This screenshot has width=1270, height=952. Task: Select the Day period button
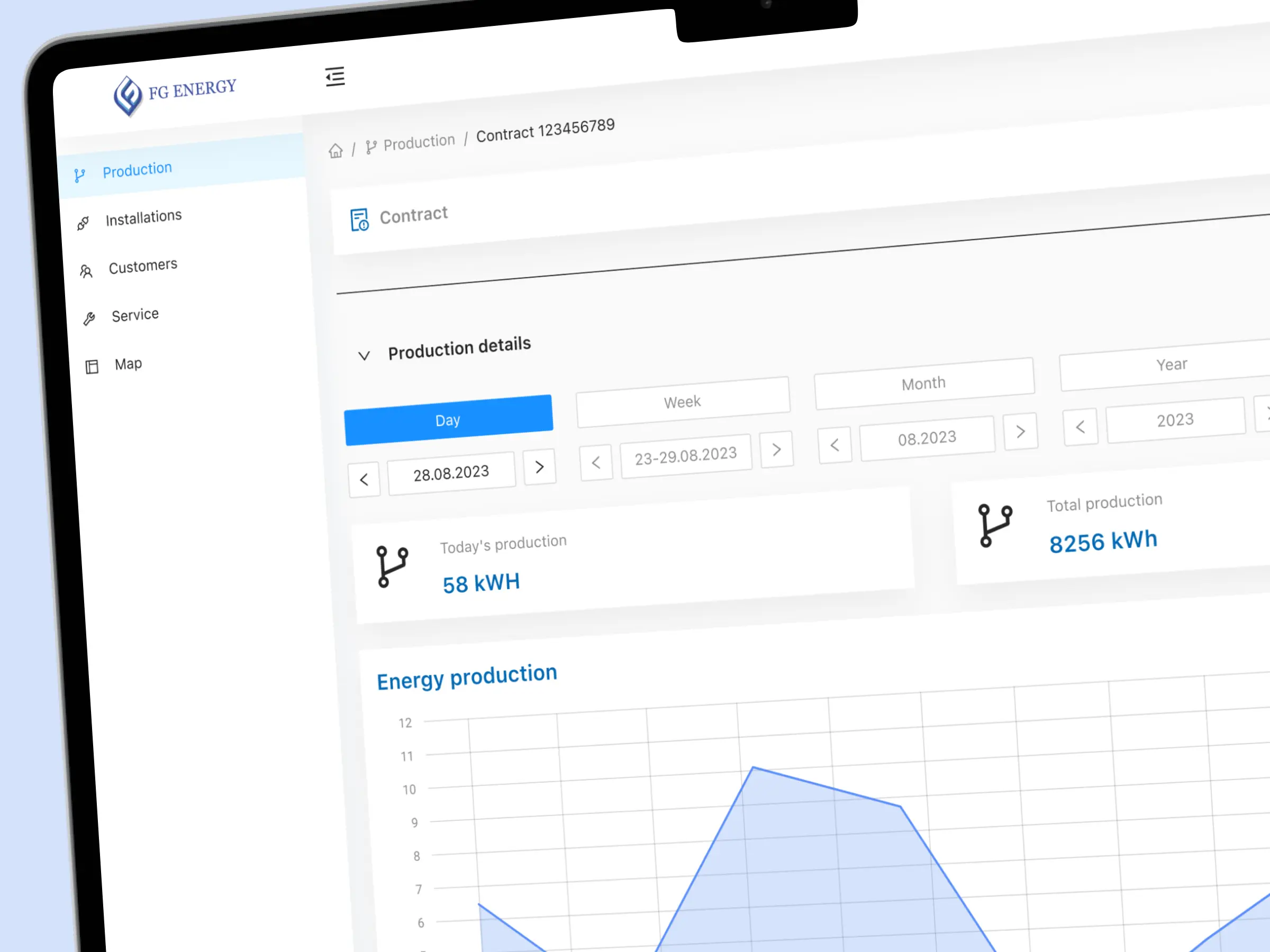[x=448, y=420]
